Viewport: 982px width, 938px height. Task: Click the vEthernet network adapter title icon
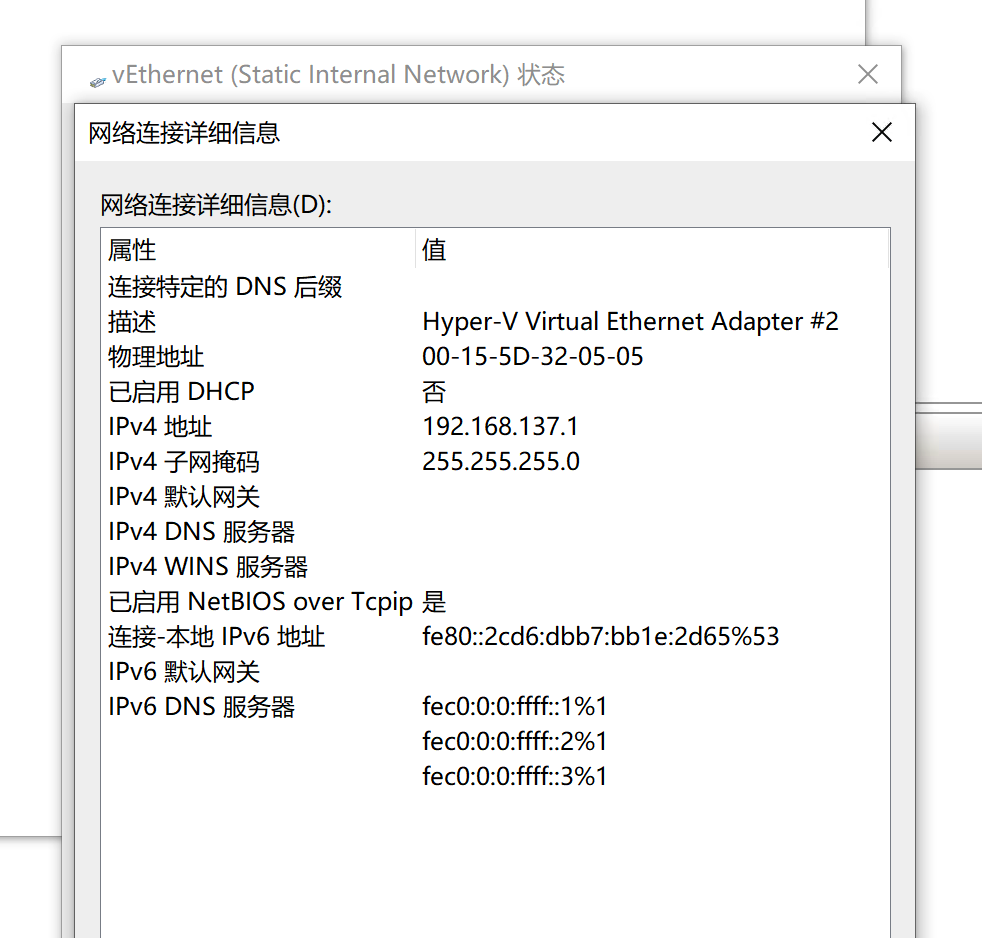click(x=97, y=80)
